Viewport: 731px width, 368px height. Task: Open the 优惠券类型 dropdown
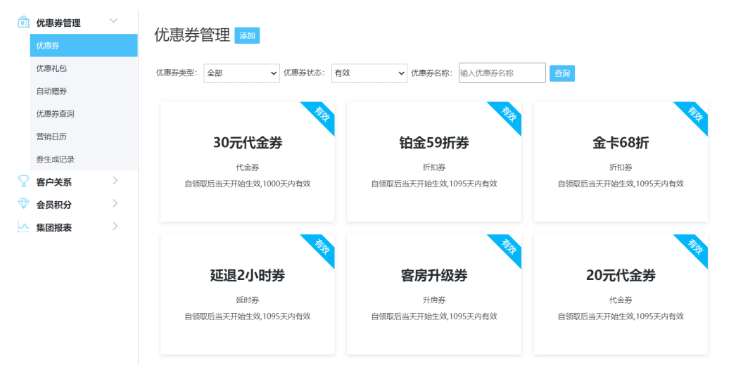(x=241, y=73)
